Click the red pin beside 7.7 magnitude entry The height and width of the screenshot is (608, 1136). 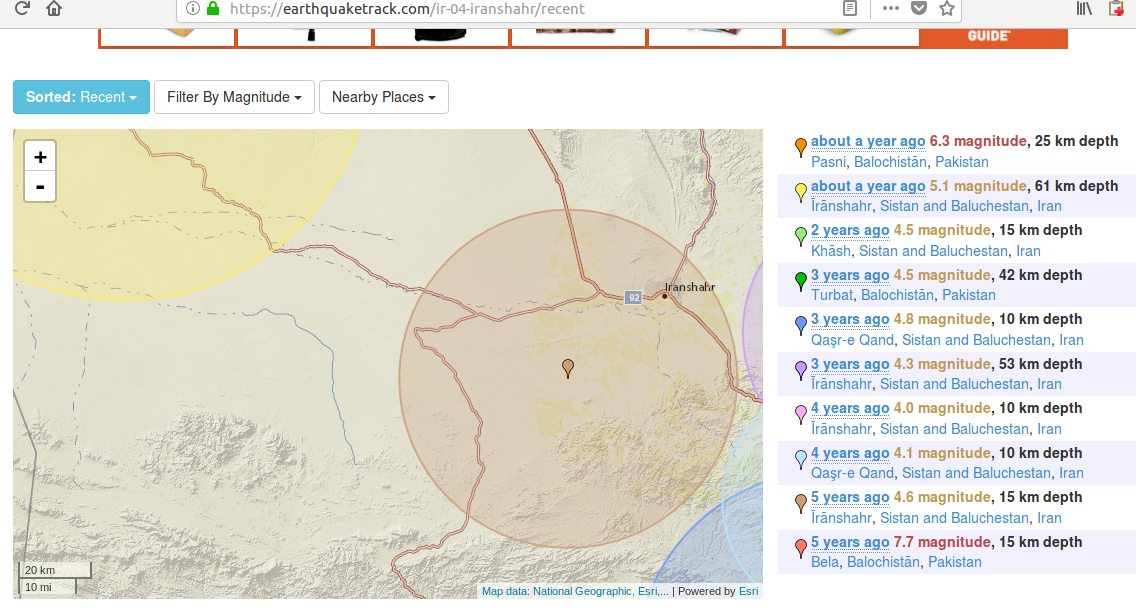click(x=800, y=548)
